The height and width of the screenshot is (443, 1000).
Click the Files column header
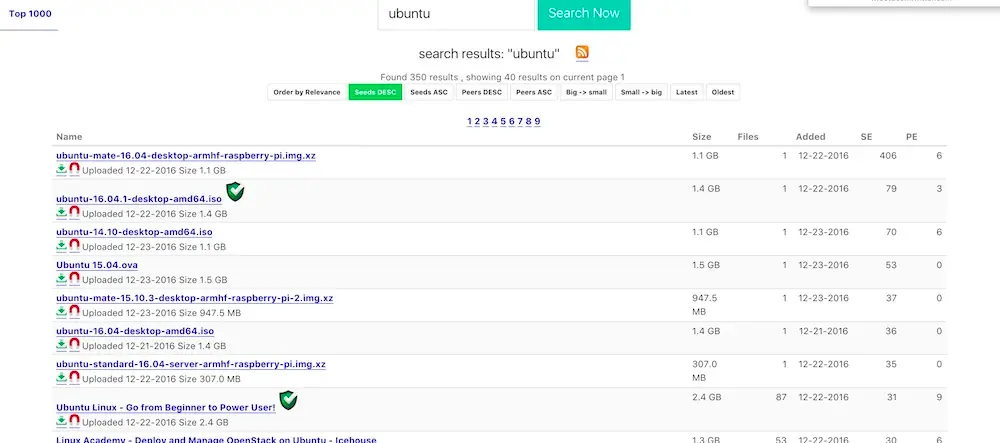tap(748, 137)
